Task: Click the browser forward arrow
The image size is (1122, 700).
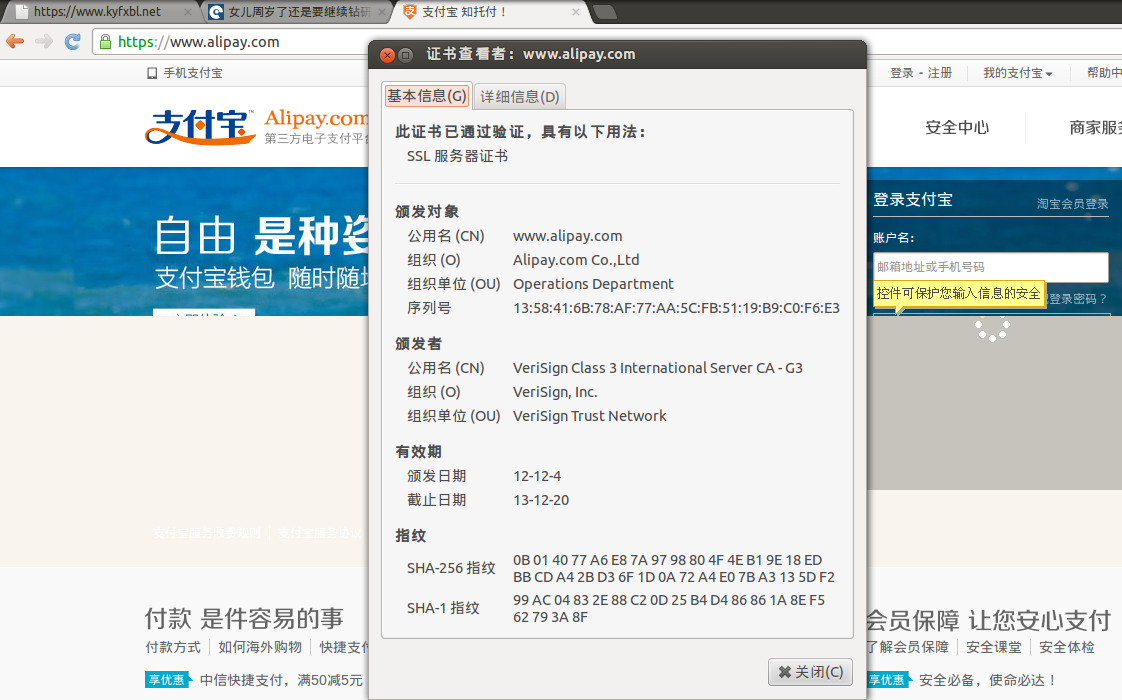Action: click(44, 42)
